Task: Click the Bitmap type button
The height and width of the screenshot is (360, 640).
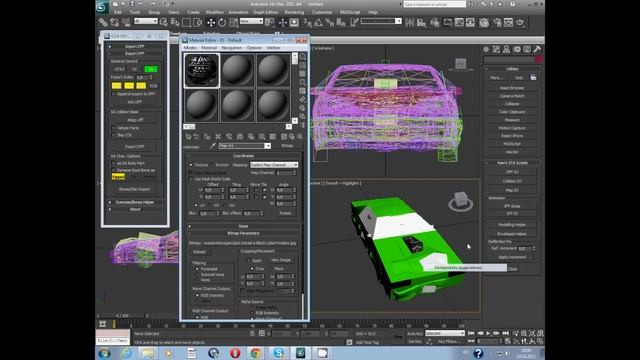Action: (287, 146)
